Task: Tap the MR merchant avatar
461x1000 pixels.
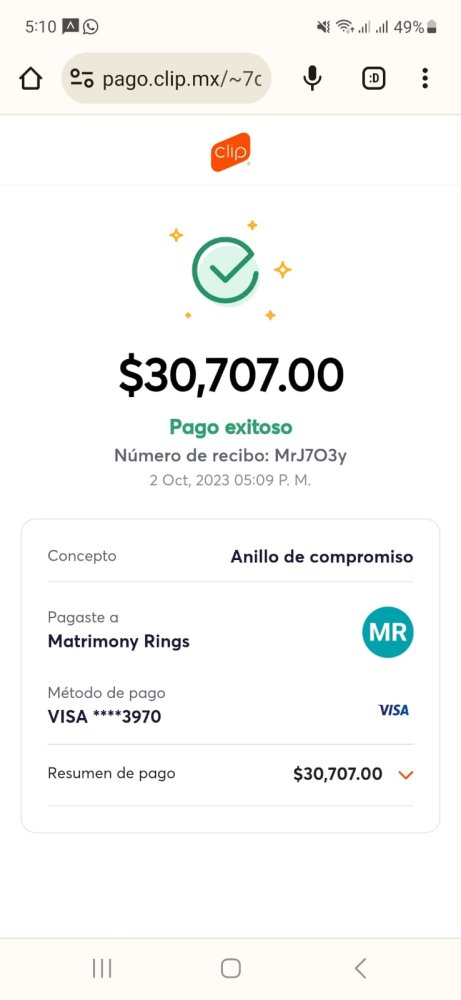Action: 388,632
